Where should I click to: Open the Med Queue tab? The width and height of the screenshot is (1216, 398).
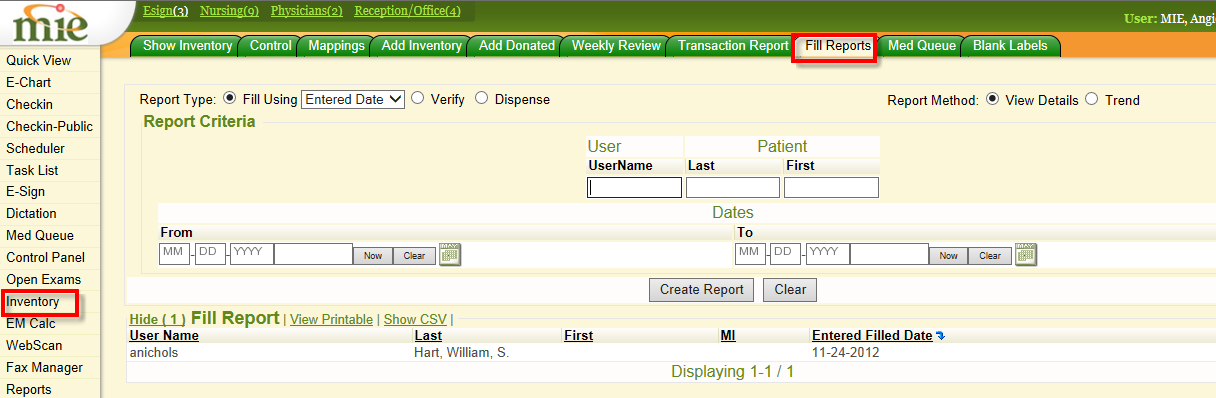point(921,46)
